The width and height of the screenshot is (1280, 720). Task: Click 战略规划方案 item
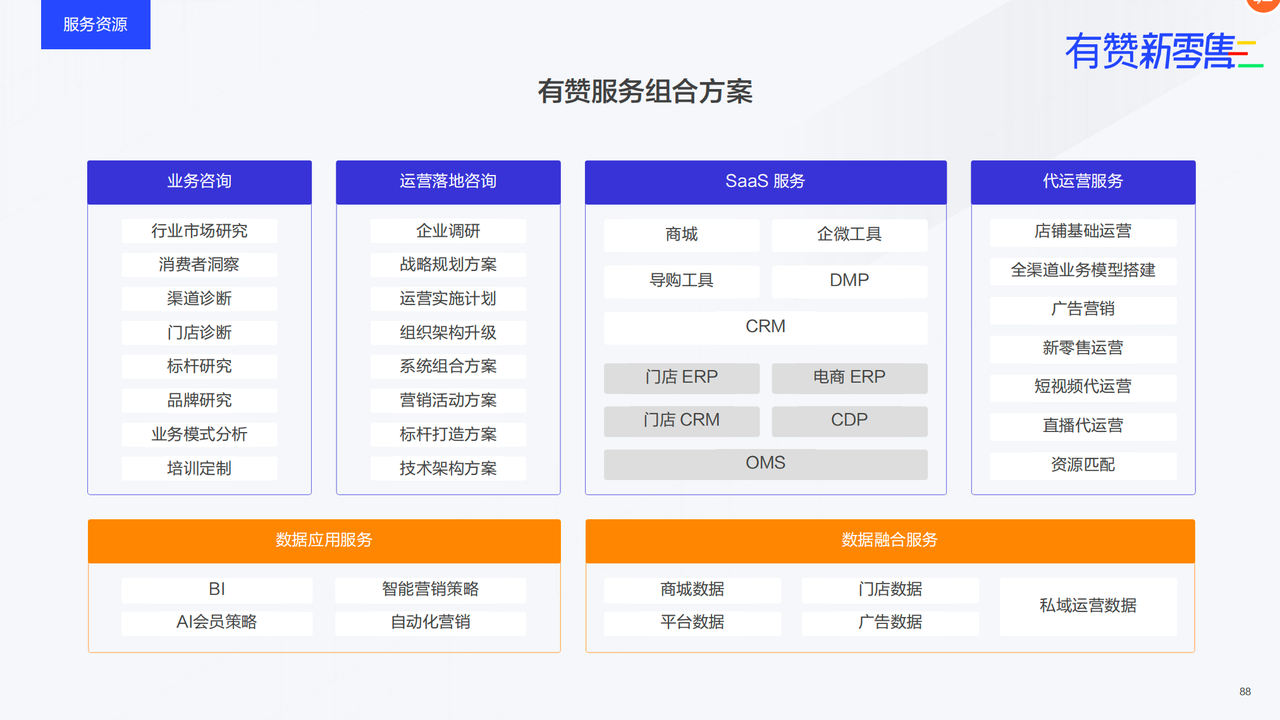(x=448, y=265)
